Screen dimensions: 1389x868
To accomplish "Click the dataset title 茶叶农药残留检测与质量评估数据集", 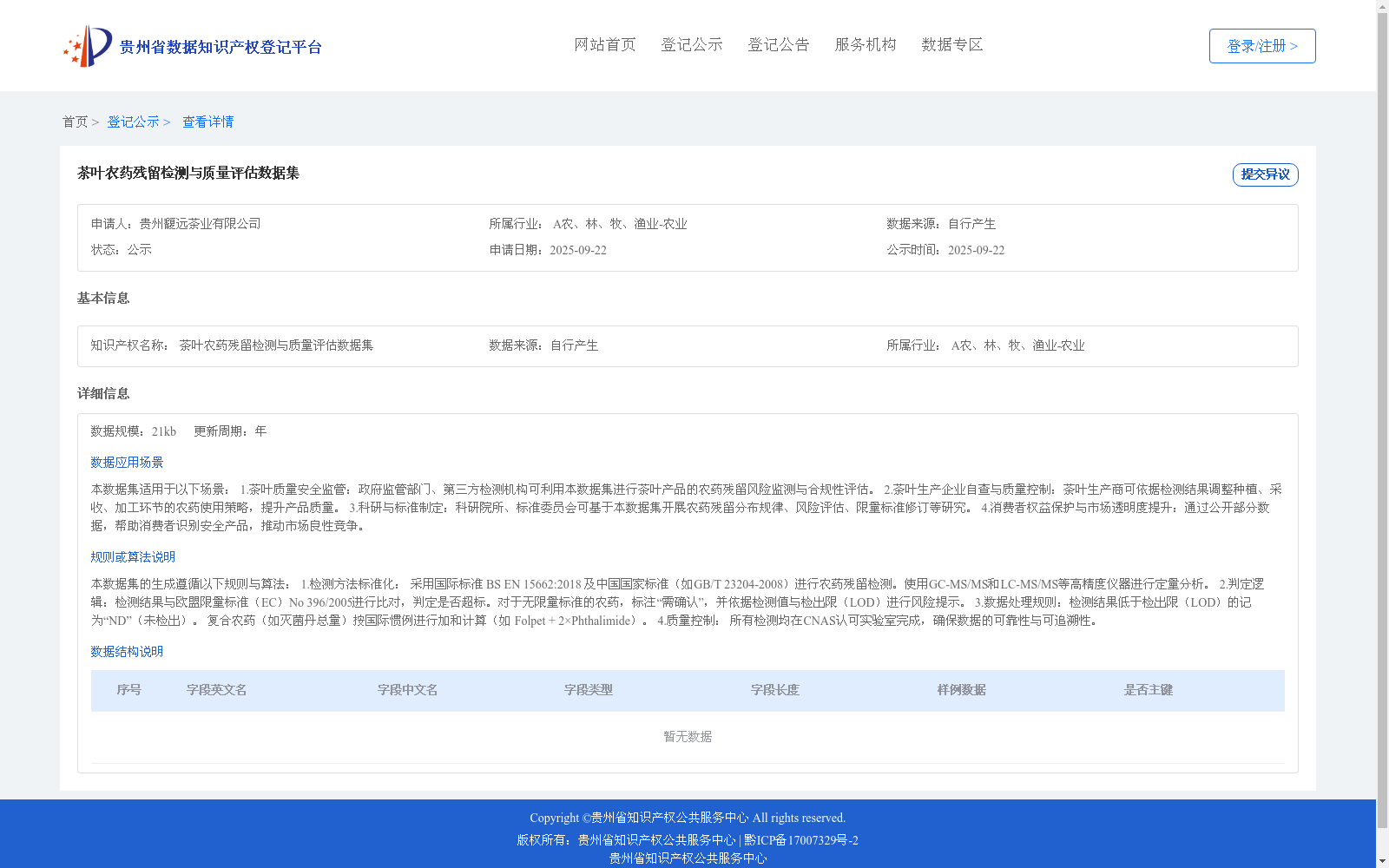I will pyautogui.click(x=188, y=173).
